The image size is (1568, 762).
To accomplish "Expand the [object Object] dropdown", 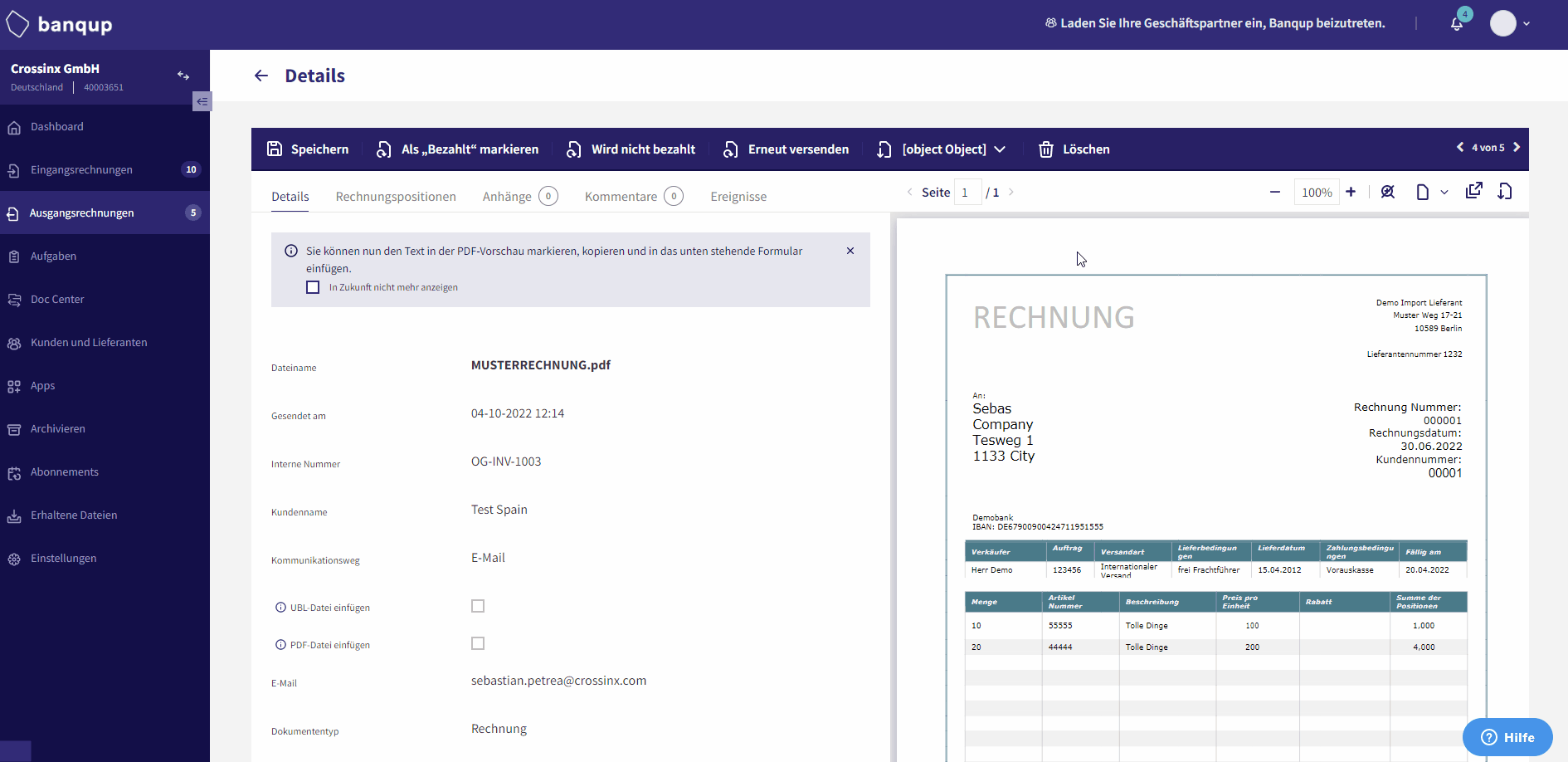I will click(x=941, y=149).
